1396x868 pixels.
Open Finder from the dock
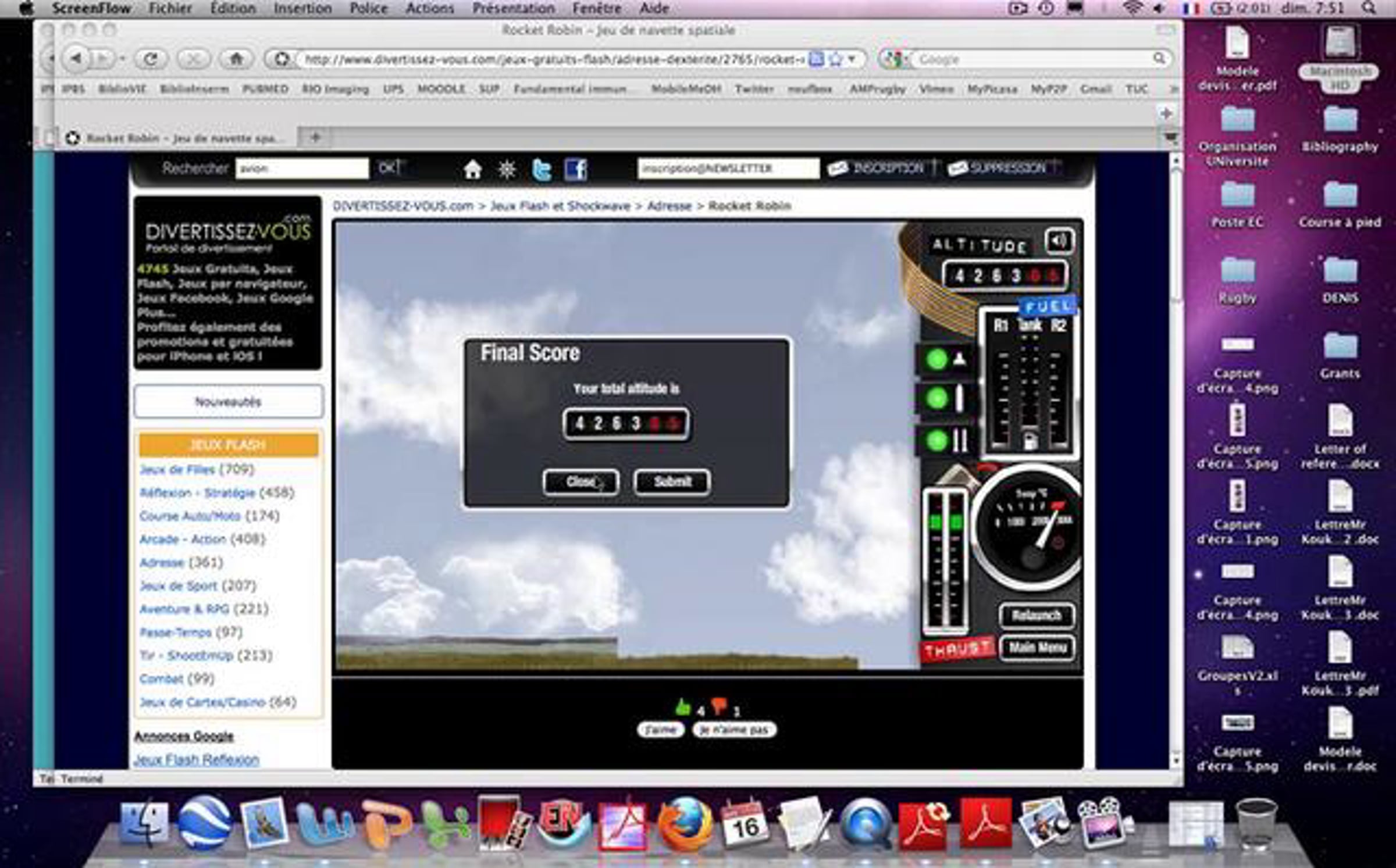[x=144, y=824]
